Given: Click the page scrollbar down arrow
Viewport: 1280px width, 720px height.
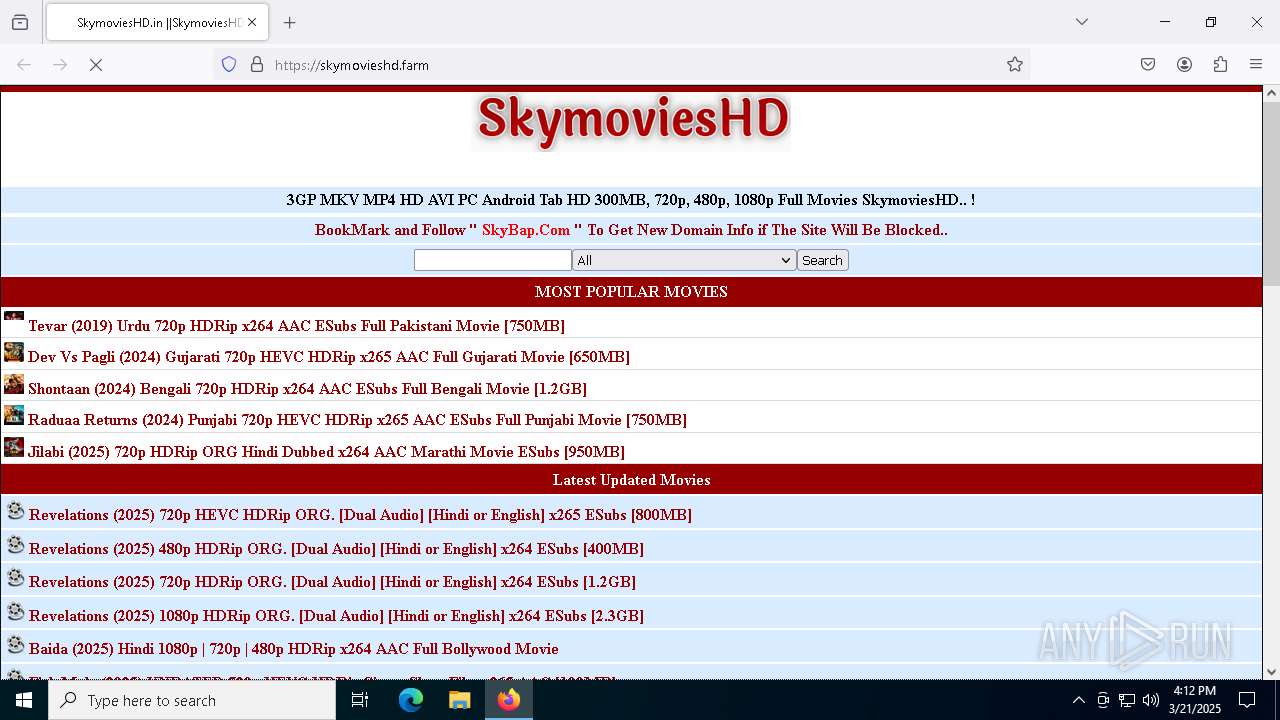Looking at the screenshot, I should 1271,672.
